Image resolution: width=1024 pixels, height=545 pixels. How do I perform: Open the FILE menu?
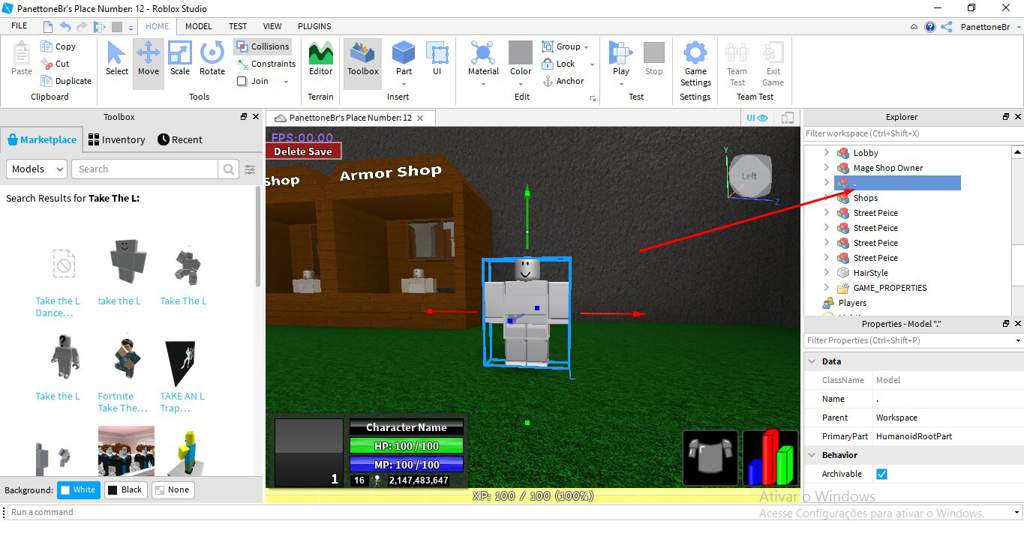(x=20, y=26)
